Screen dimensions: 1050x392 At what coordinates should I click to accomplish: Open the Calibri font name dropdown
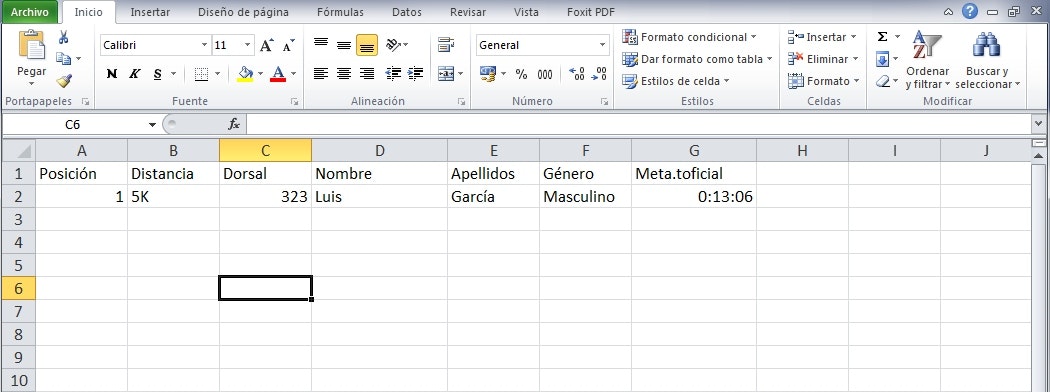point(205,46)
